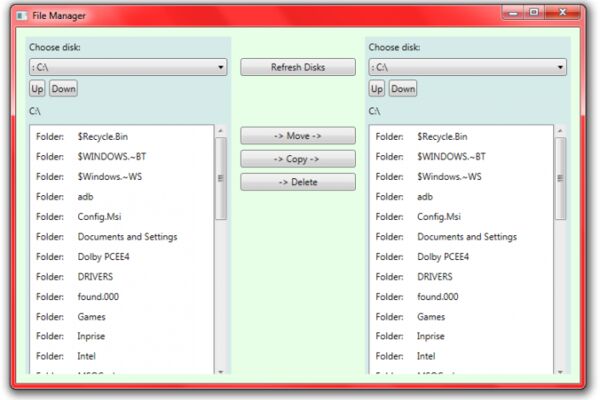The image size is (600, 400).
Task: Select Documents and Settings in left list
Action: (x=122, y=237)
